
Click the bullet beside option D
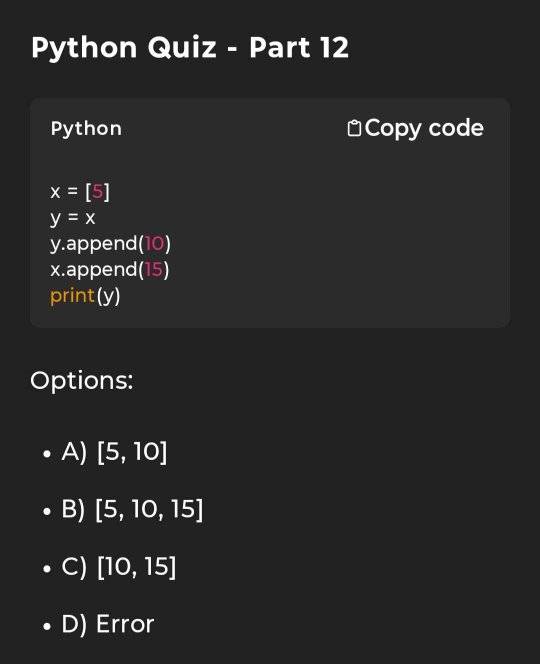point(47,626)
